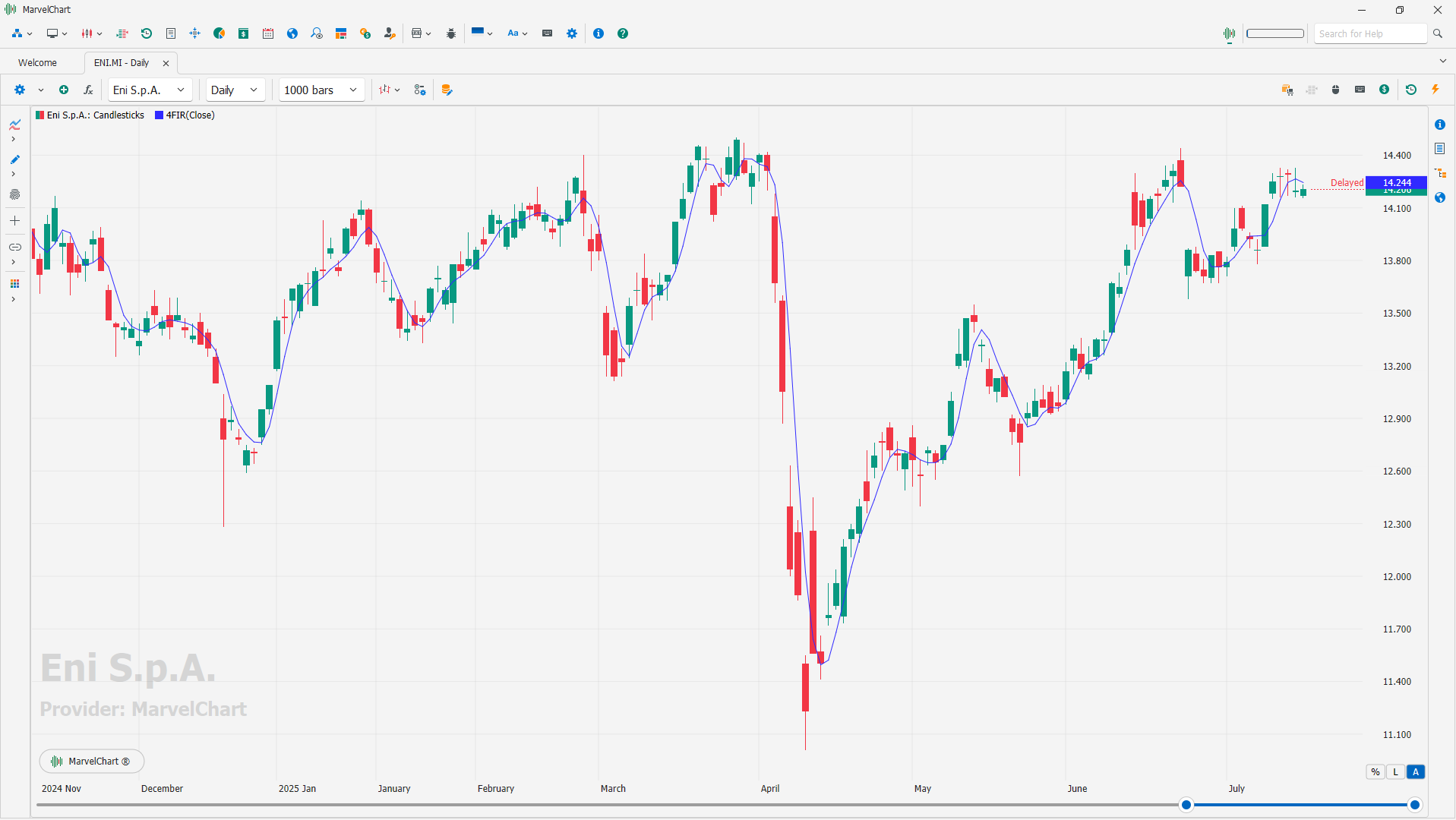The image size is (1456, 820).
Task: Open the workspace hierarchy menu icon
Action: click(17, 33)
